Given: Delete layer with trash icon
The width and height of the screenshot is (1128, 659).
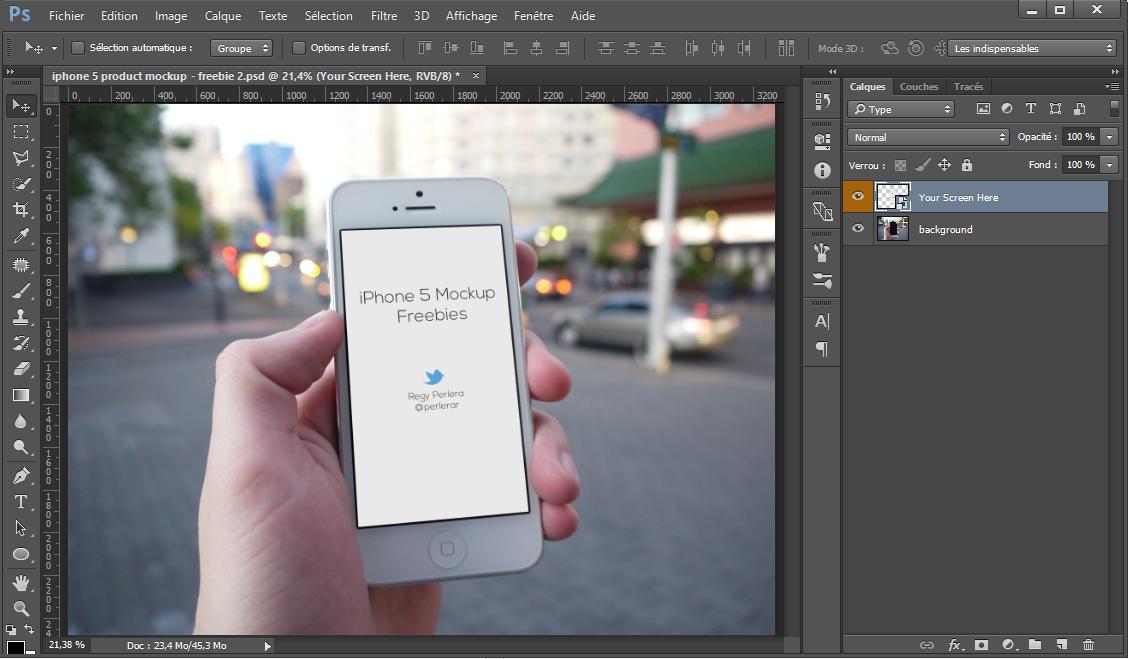Looking at the screenshot, I should (1088, 645).
